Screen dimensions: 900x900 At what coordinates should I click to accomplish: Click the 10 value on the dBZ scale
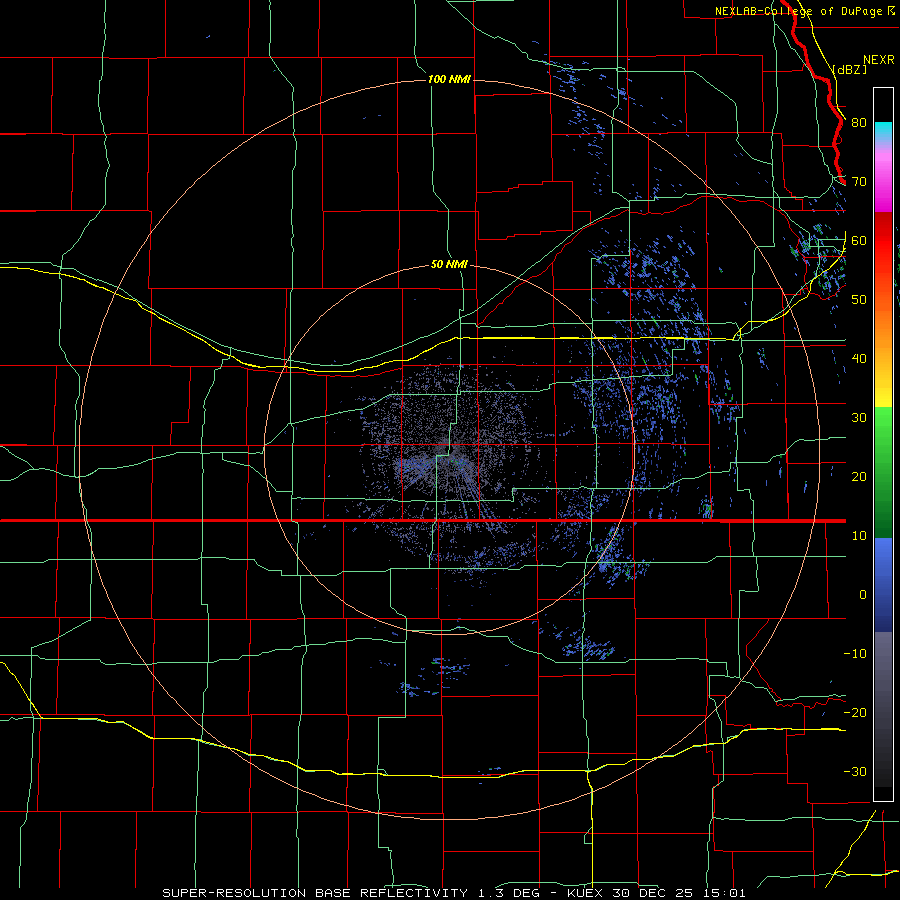859,536
